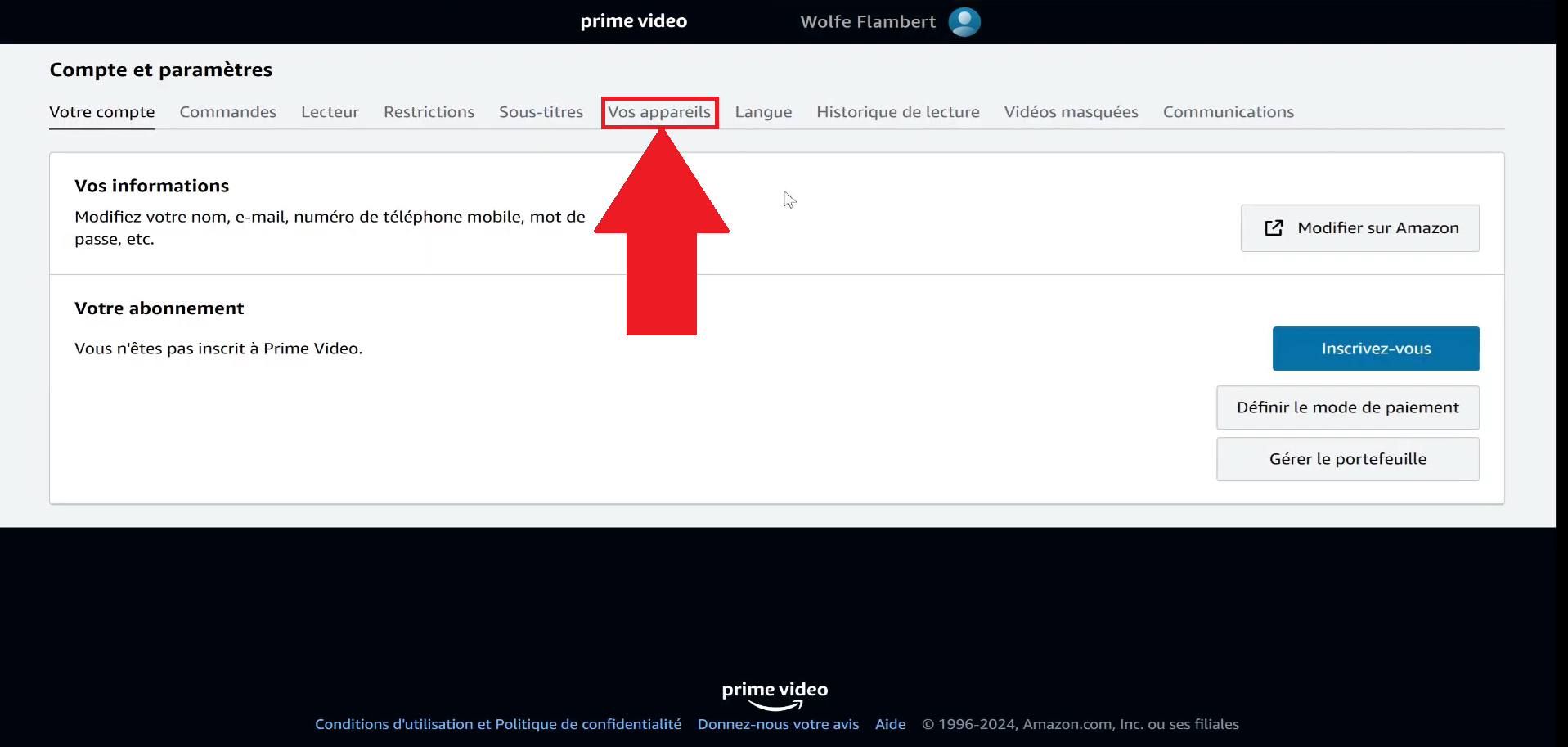This screenshot has height=747, width=1568.
Task: Switch to the Votre compte tab
Action: pos(101,112)
